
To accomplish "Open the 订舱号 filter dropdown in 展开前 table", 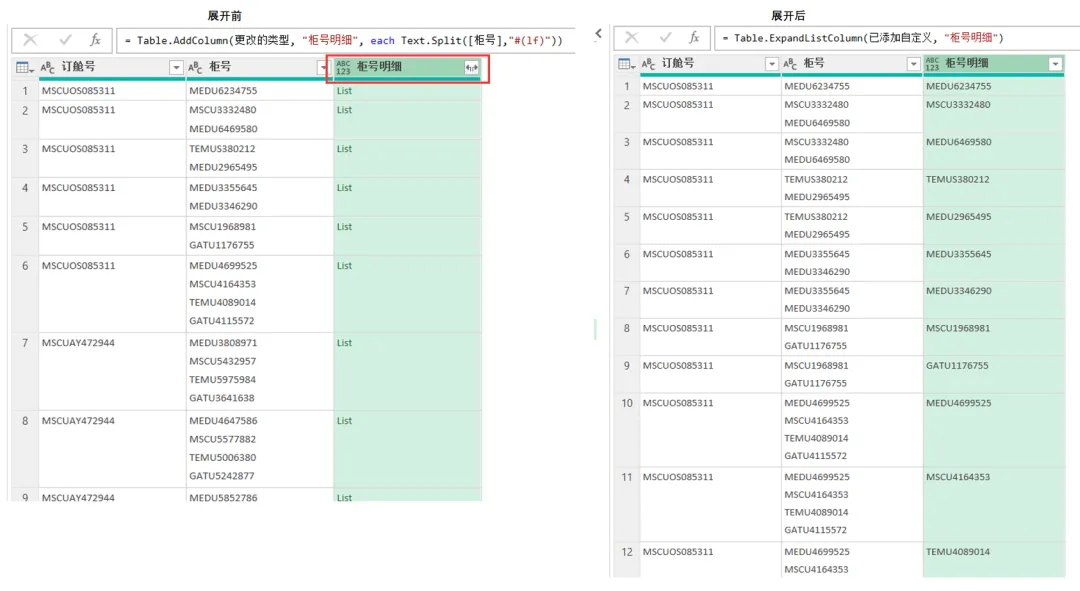I will pyautogui.click(x=176, y=68).
